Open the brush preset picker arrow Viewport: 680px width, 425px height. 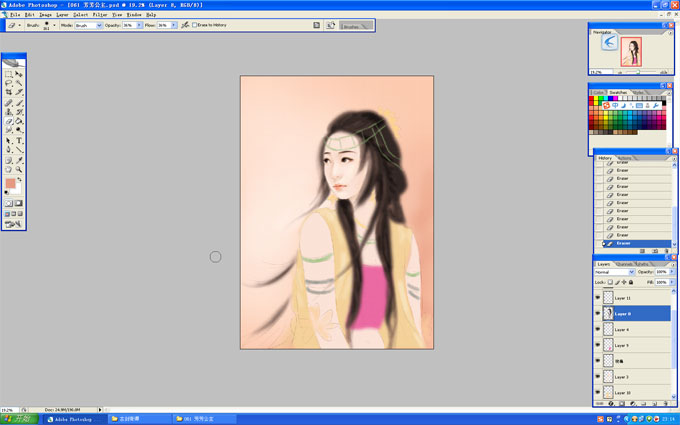point(54,25)
